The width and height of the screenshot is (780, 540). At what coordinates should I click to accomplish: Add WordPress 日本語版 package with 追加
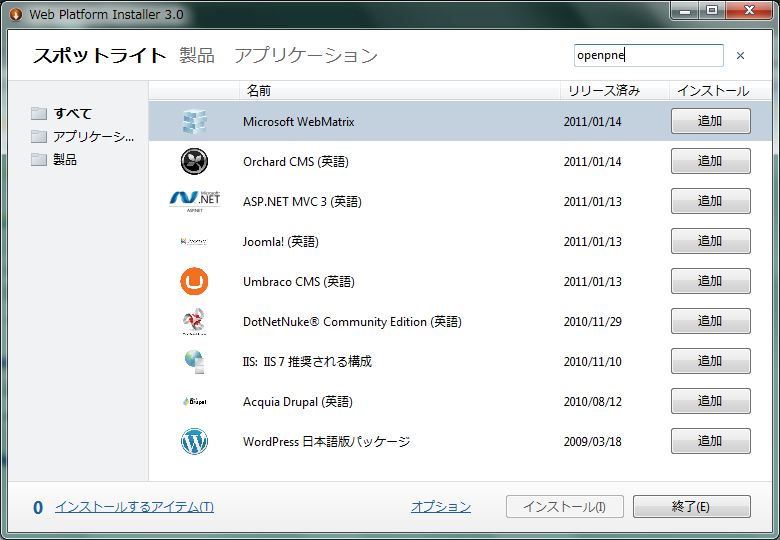[710, 441]
